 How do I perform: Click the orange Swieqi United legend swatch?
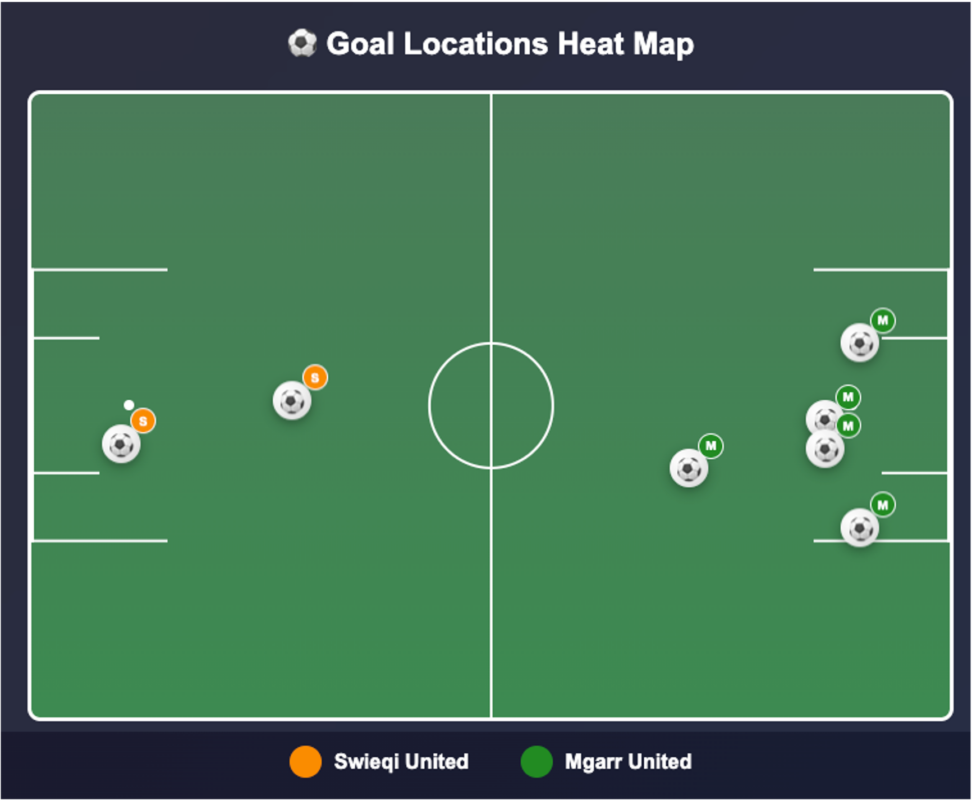pyautogui.click(x=305, y=762)
